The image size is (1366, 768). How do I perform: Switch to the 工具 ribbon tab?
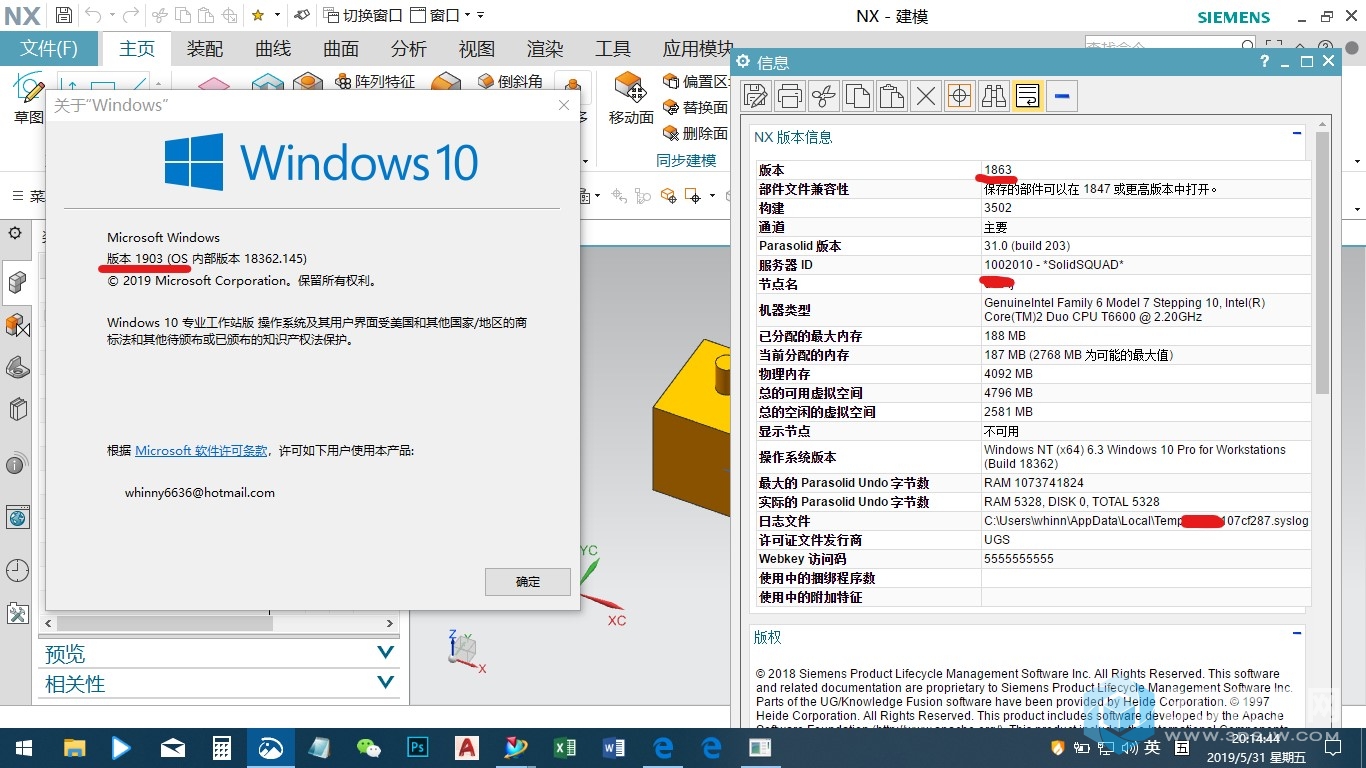(613, 48)
